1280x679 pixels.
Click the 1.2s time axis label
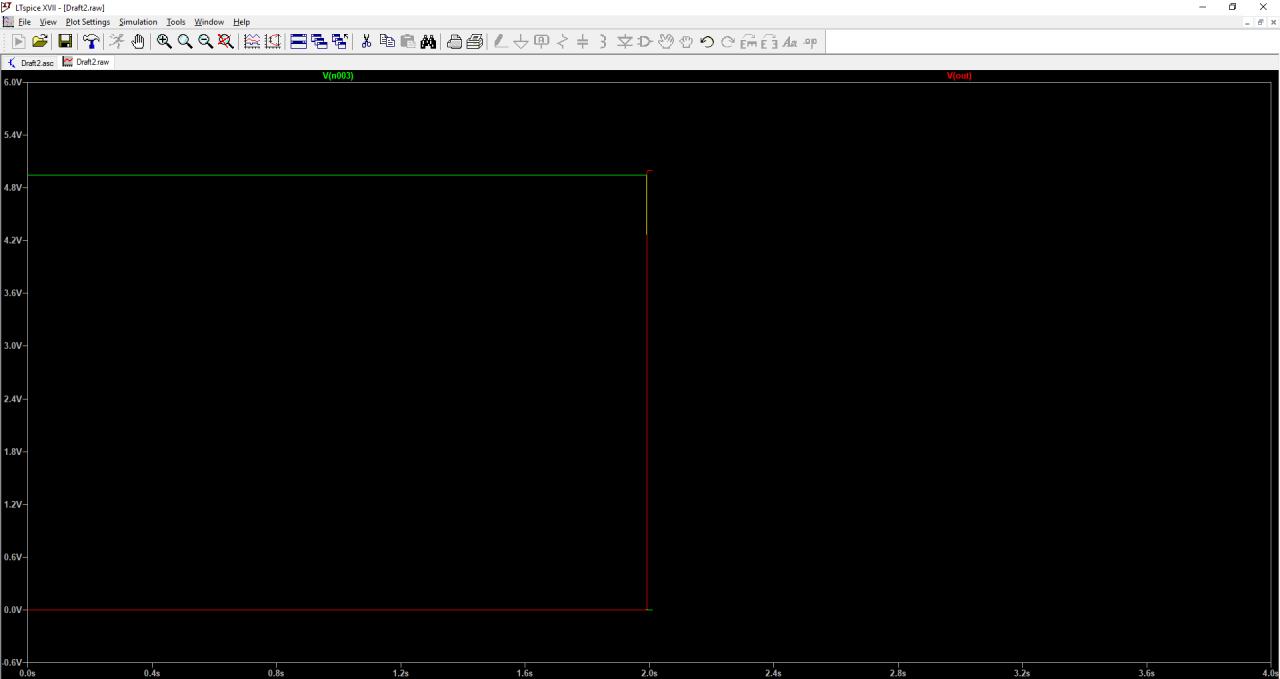coord(401,673)
